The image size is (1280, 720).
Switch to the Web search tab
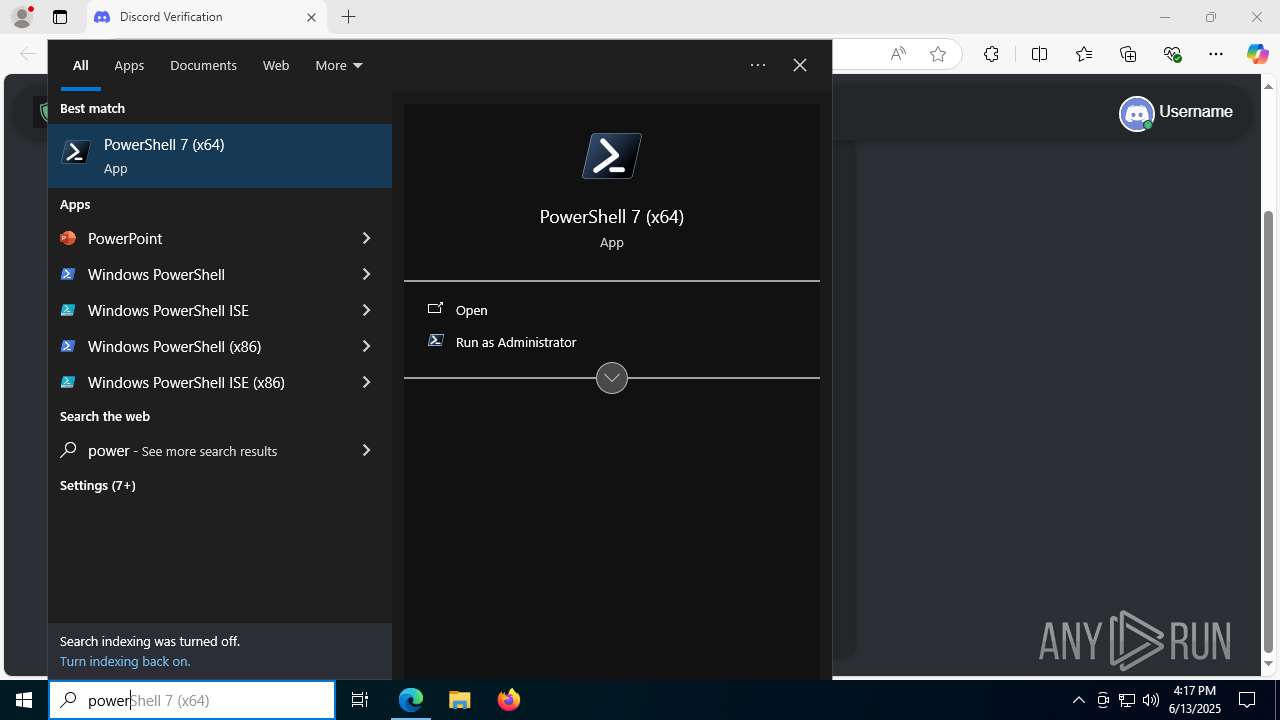tap(276, 65)
